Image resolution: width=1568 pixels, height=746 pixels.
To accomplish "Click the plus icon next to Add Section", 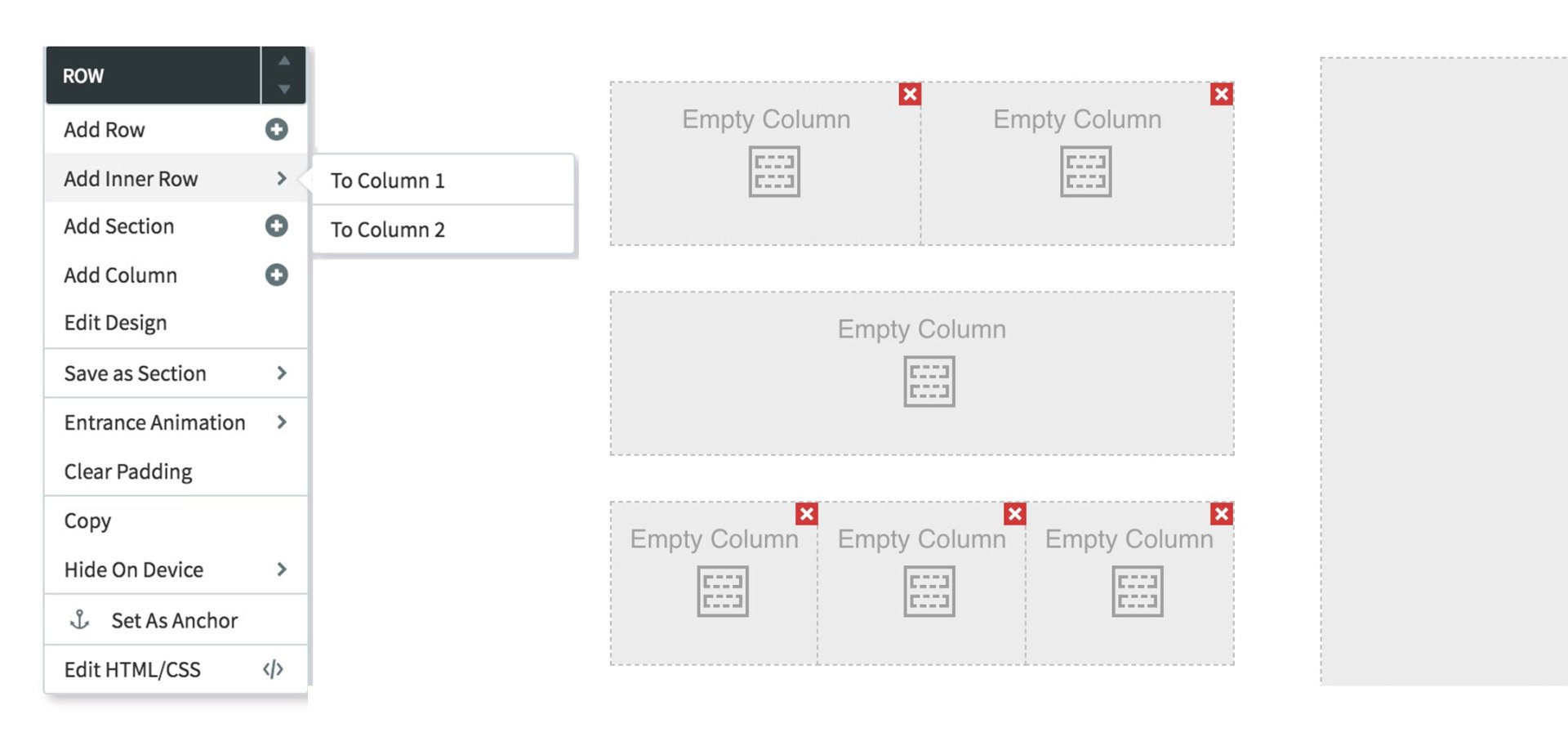I will (277, 226).
